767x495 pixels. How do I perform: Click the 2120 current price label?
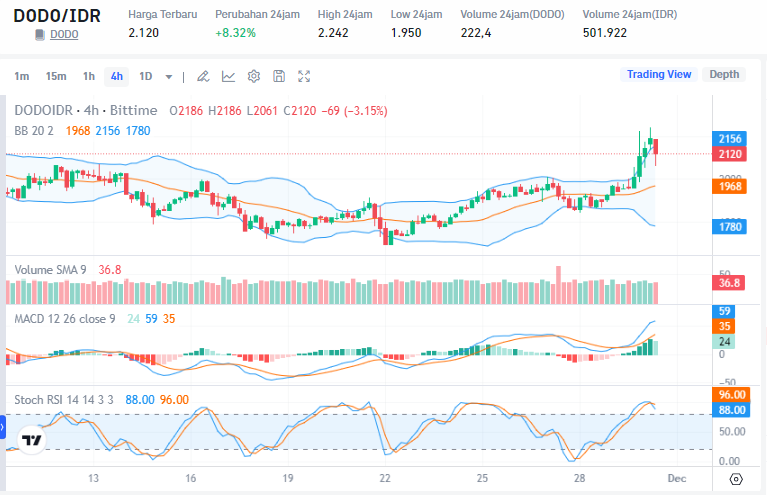[729, 154]
